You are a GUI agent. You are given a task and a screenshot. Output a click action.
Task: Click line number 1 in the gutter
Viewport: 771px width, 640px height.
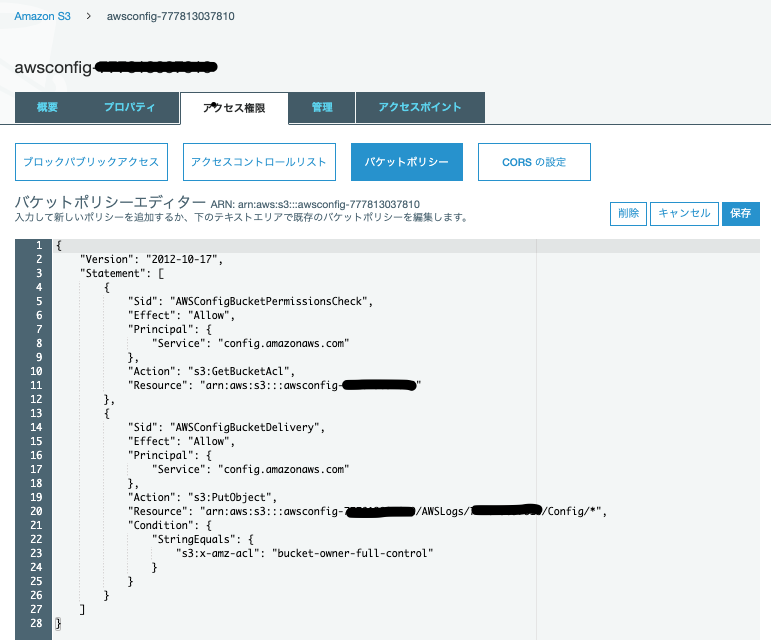39,245
